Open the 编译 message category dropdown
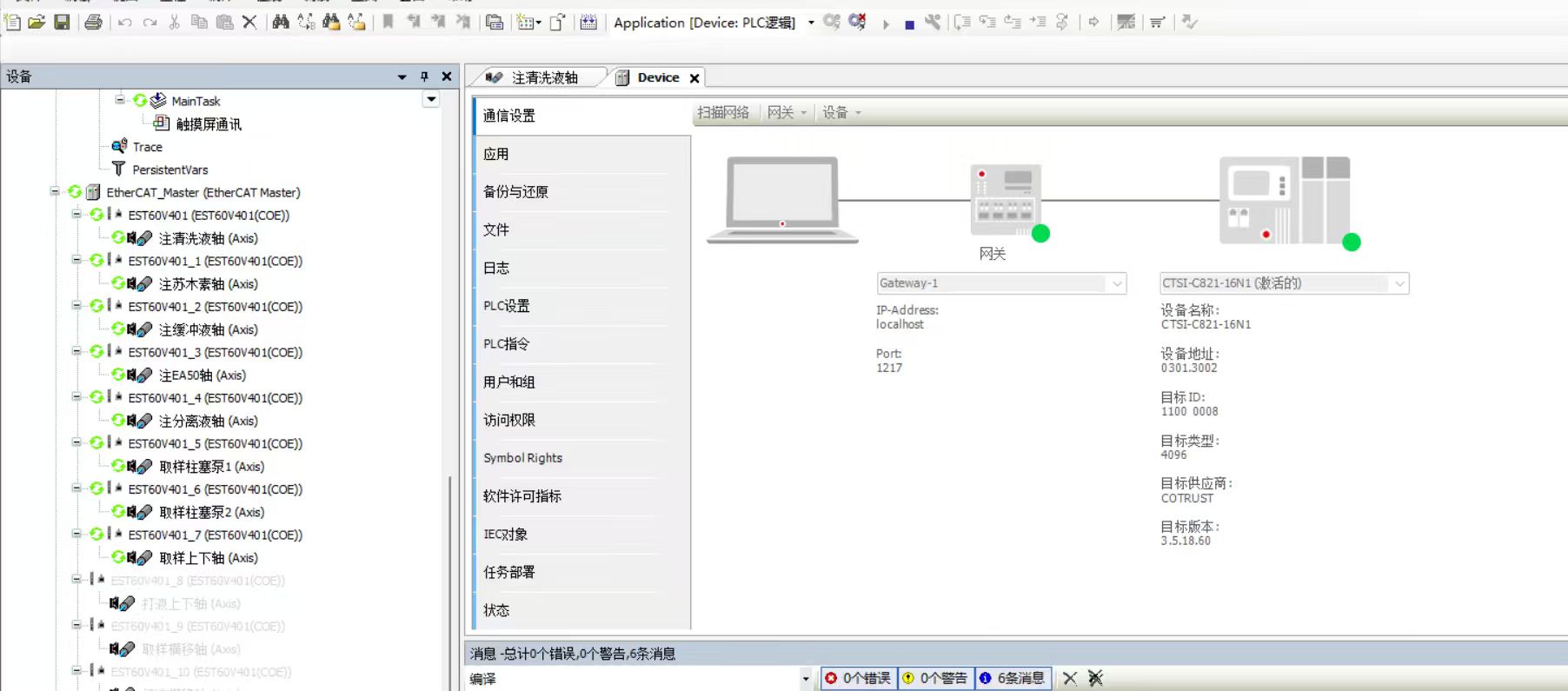The height and width of the screenshot is (691, 1568). click(x=806, y=679)
